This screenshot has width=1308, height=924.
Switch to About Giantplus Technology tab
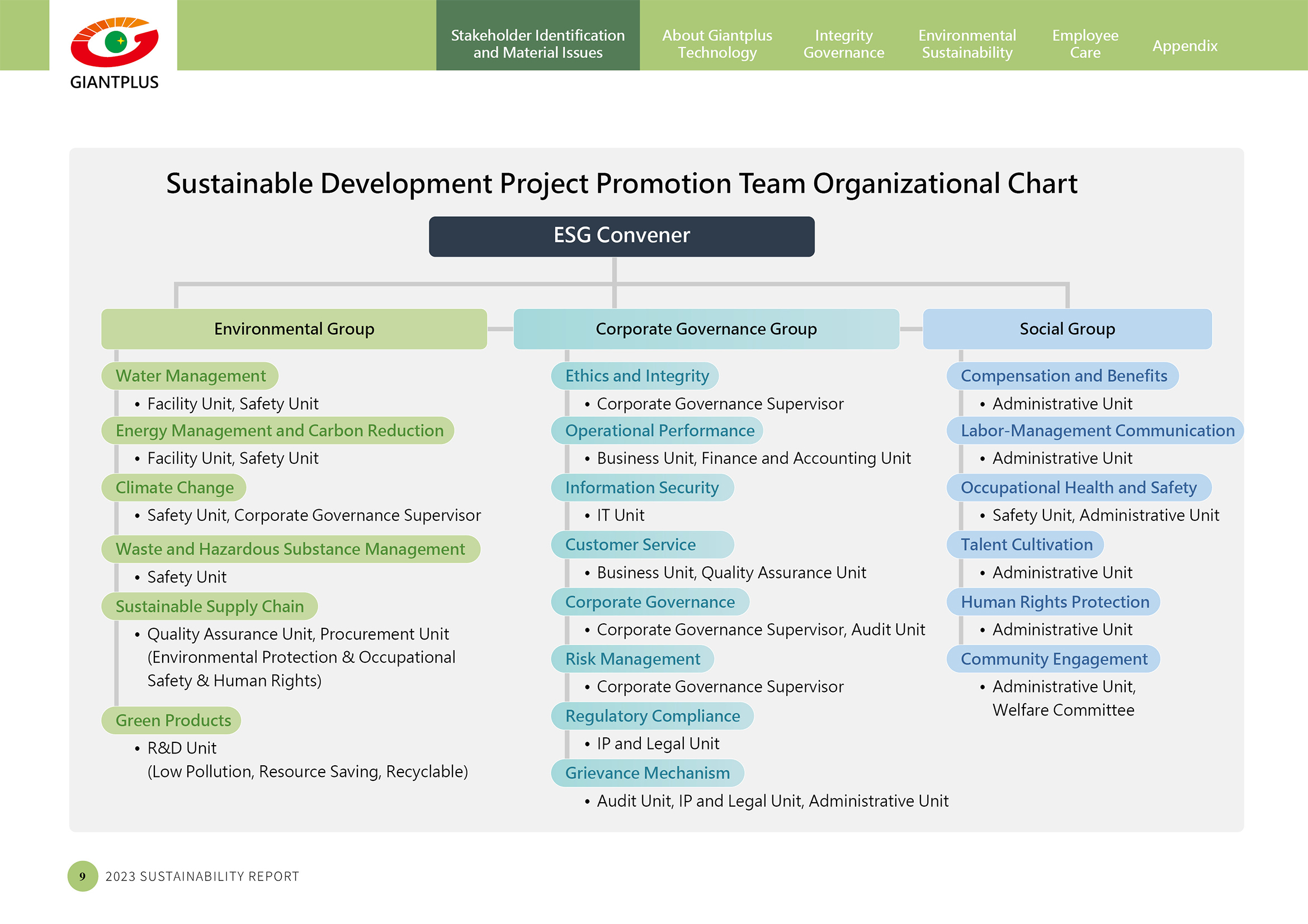[x=717, y=44]
